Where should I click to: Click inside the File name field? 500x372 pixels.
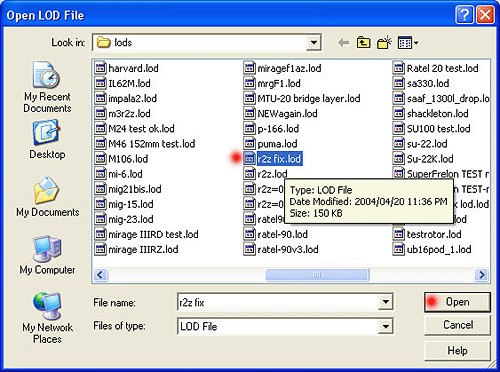pyautogui.click(x=278, y=302)
